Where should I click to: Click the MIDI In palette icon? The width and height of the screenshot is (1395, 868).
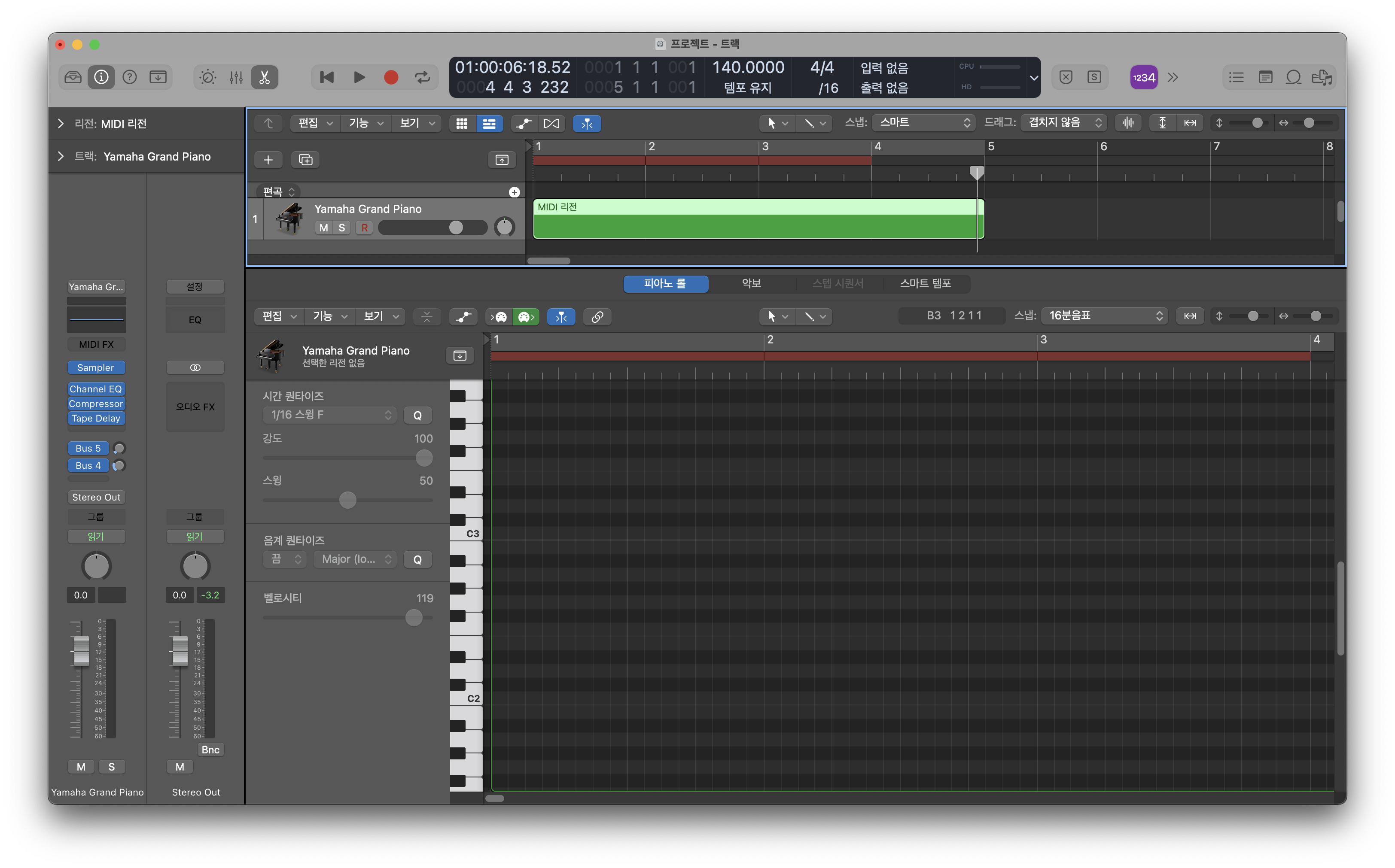click(x=498, y=317)
